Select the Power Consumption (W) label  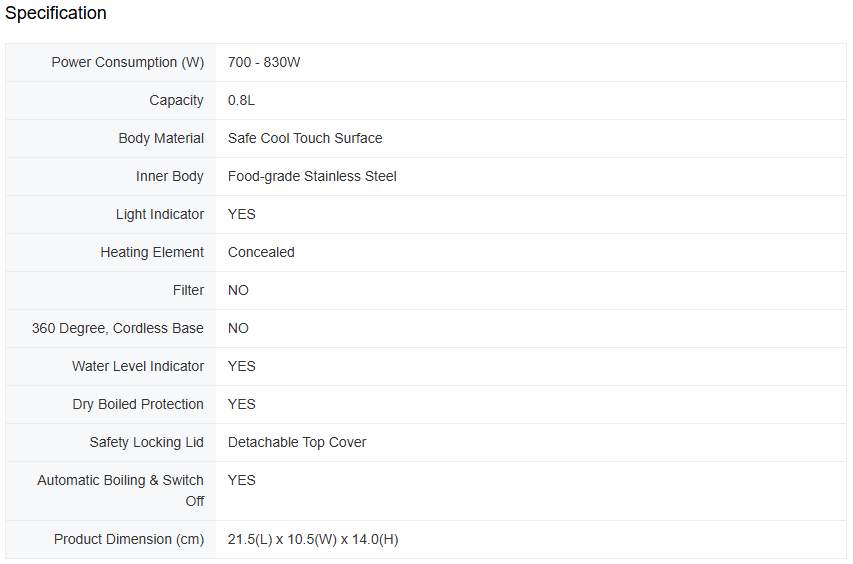coord(128,62)
